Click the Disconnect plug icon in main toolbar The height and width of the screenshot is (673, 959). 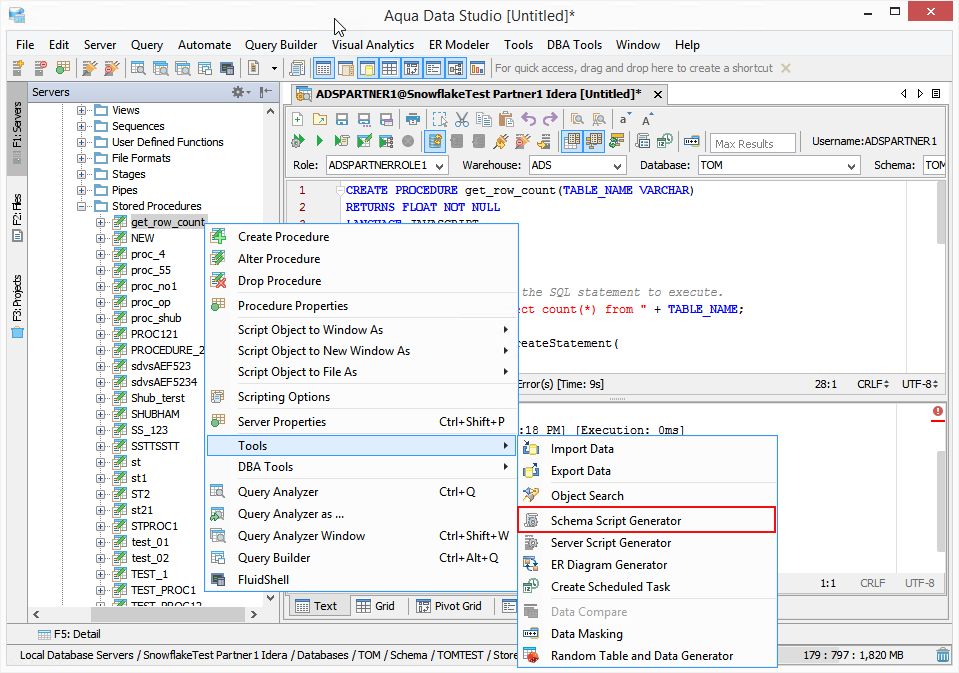coord(111,68)
